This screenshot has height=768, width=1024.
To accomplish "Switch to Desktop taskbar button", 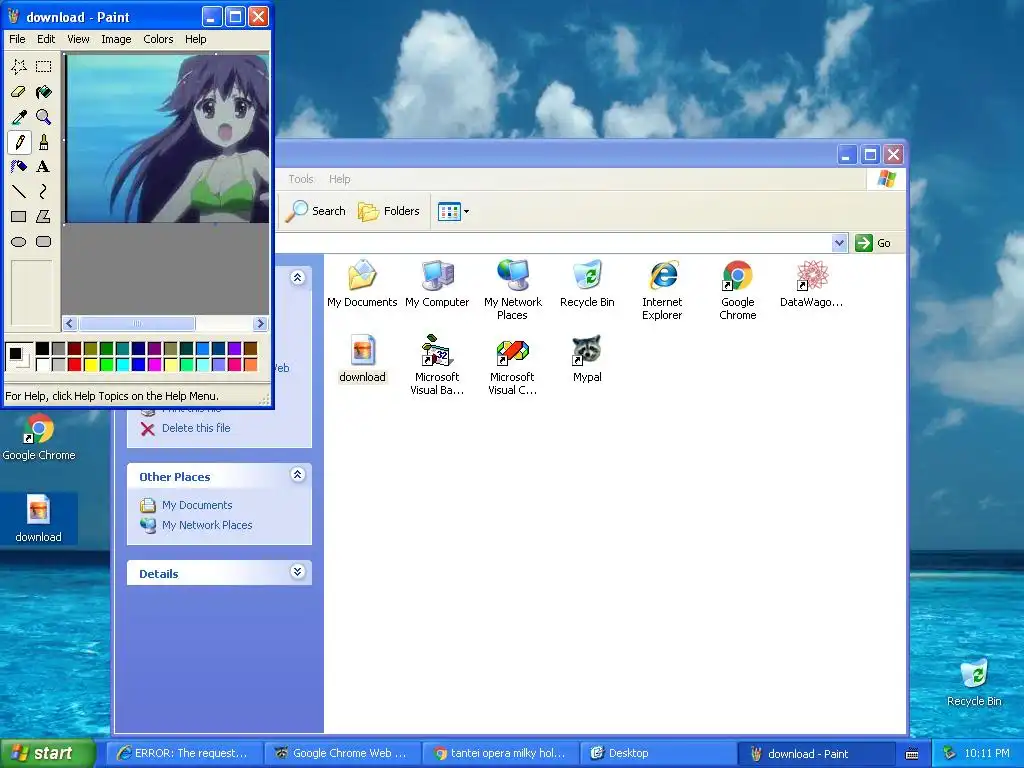I will tap(658, 754).
